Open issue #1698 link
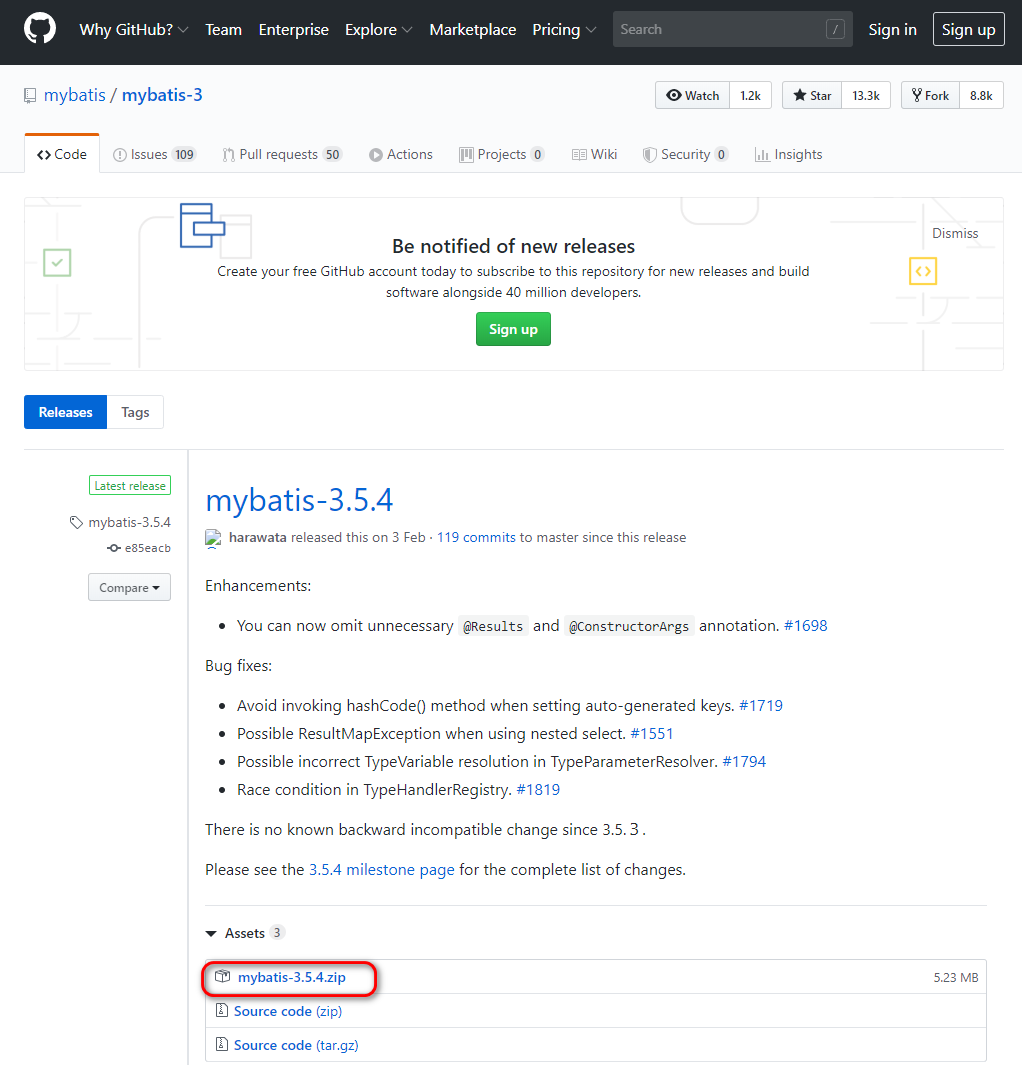 pyautogui.click(x=805, y=626)
